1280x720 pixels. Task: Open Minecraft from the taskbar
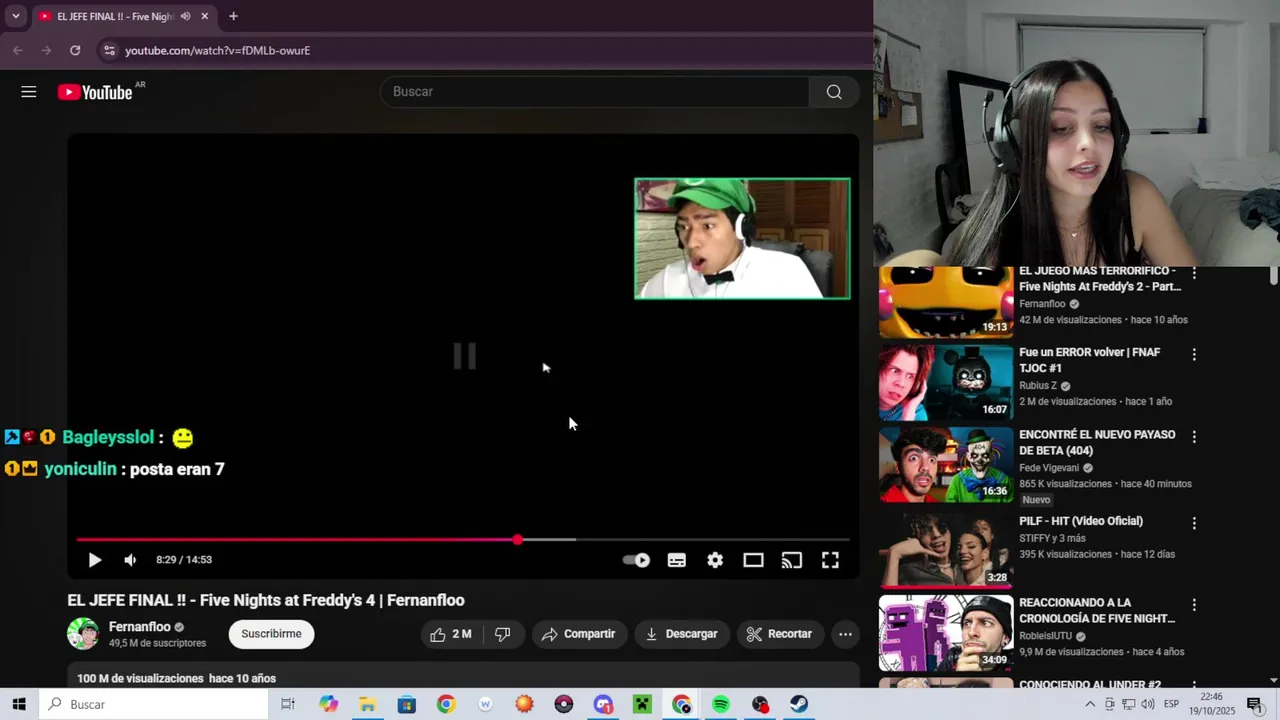click(642, 704)
